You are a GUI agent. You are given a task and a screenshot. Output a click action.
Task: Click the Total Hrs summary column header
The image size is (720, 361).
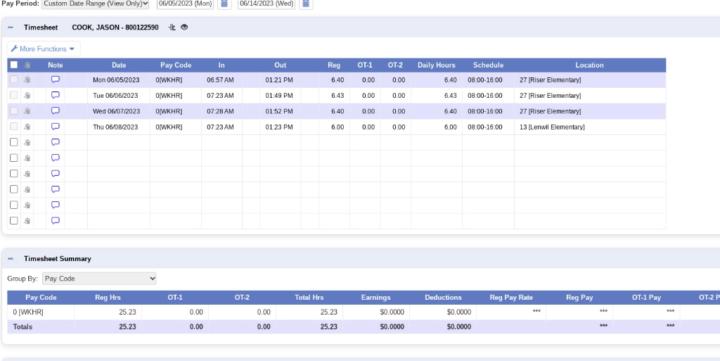[309, 298]
